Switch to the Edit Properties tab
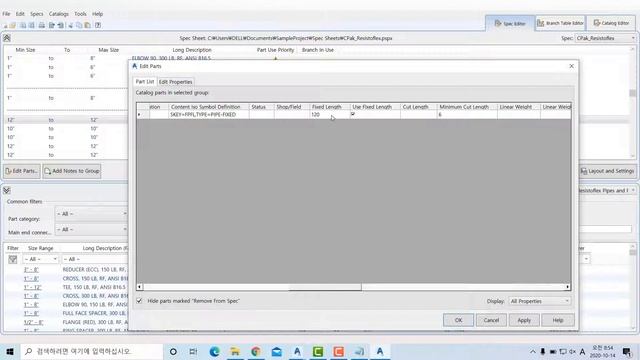The width and height of the screenshot is (640, 360). tap(176, 82)
